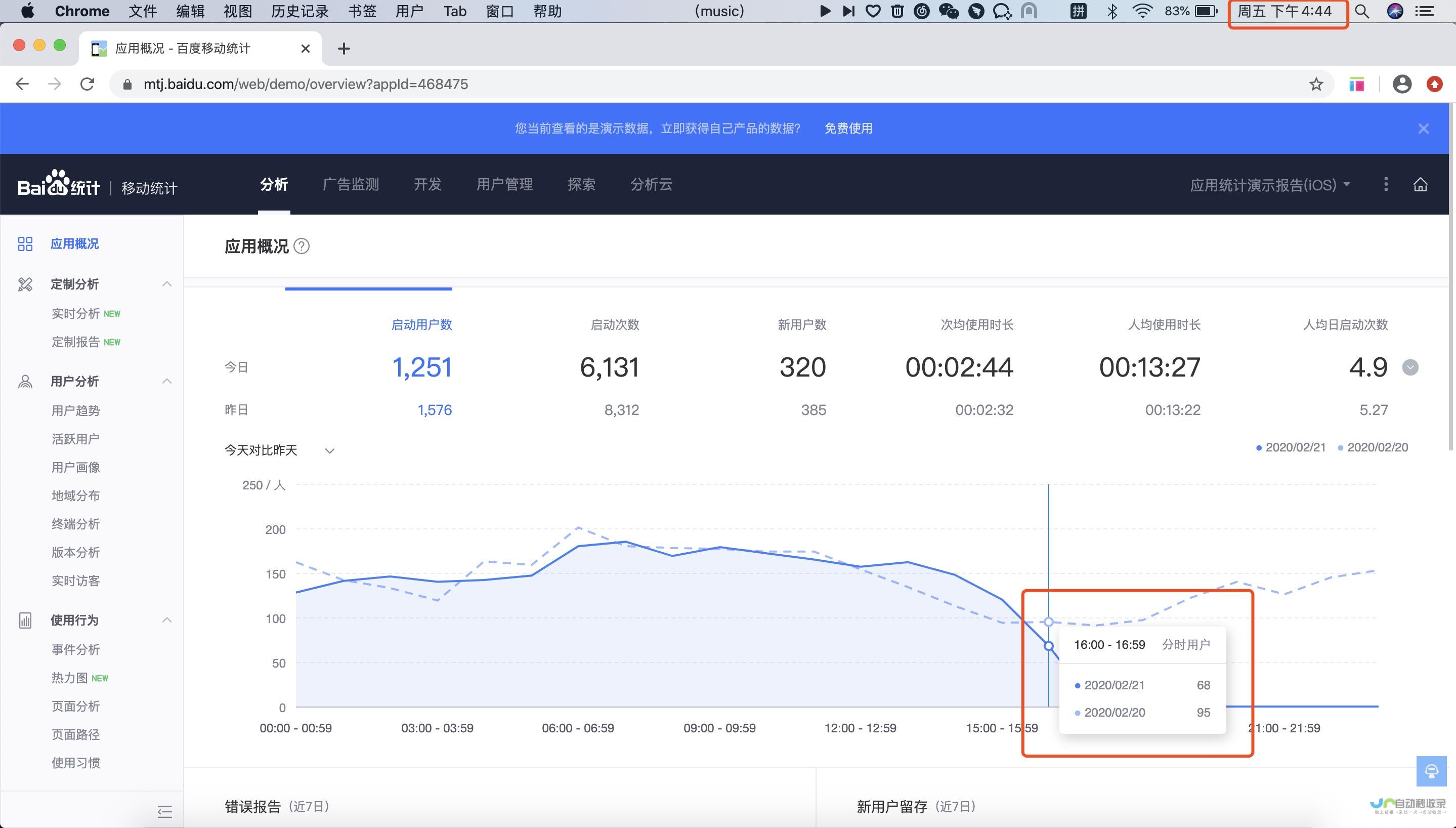The height and width of the screenshot is (828, 1456).
Task: Click help question mark beside 应用概况 title
Action: coord(302,246)
